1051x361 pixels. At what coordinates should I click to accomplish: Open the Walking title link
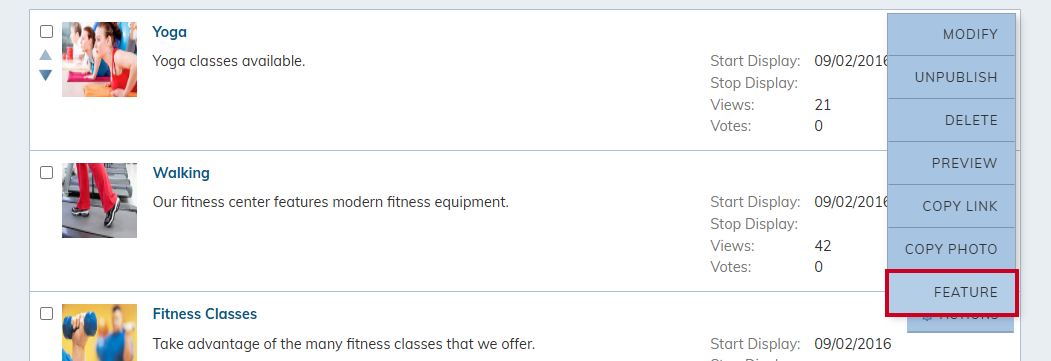pos(181,173)
